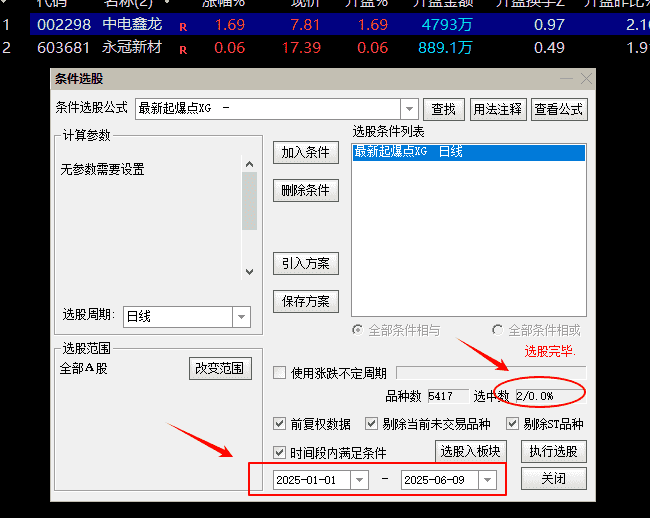Click the 选中数 field showing 2/0.0%
The height and width of the screenshot is (518, 650).
(x=551, y=396)
